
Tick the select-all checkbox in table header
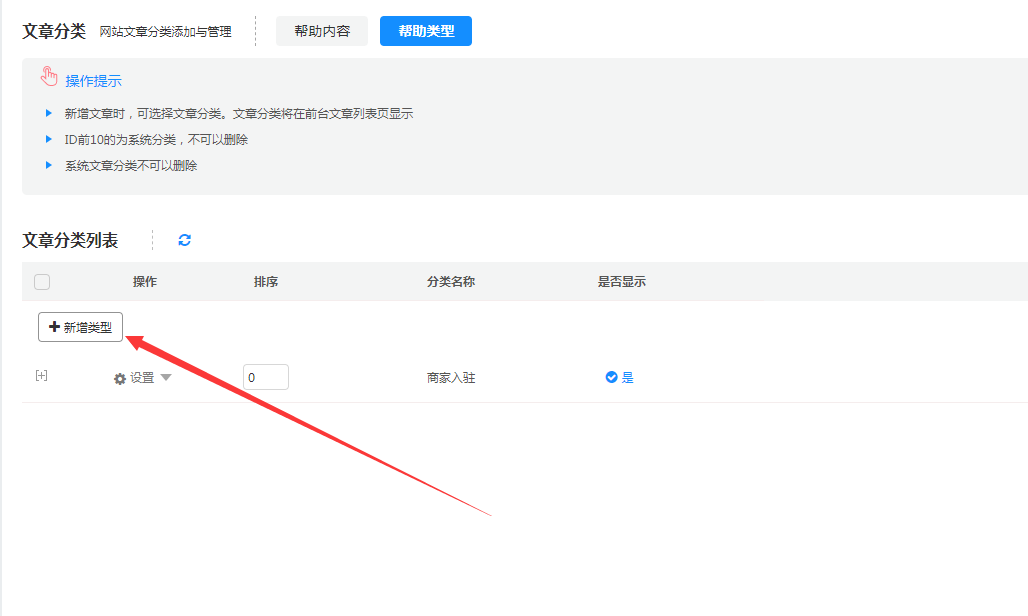42,282
